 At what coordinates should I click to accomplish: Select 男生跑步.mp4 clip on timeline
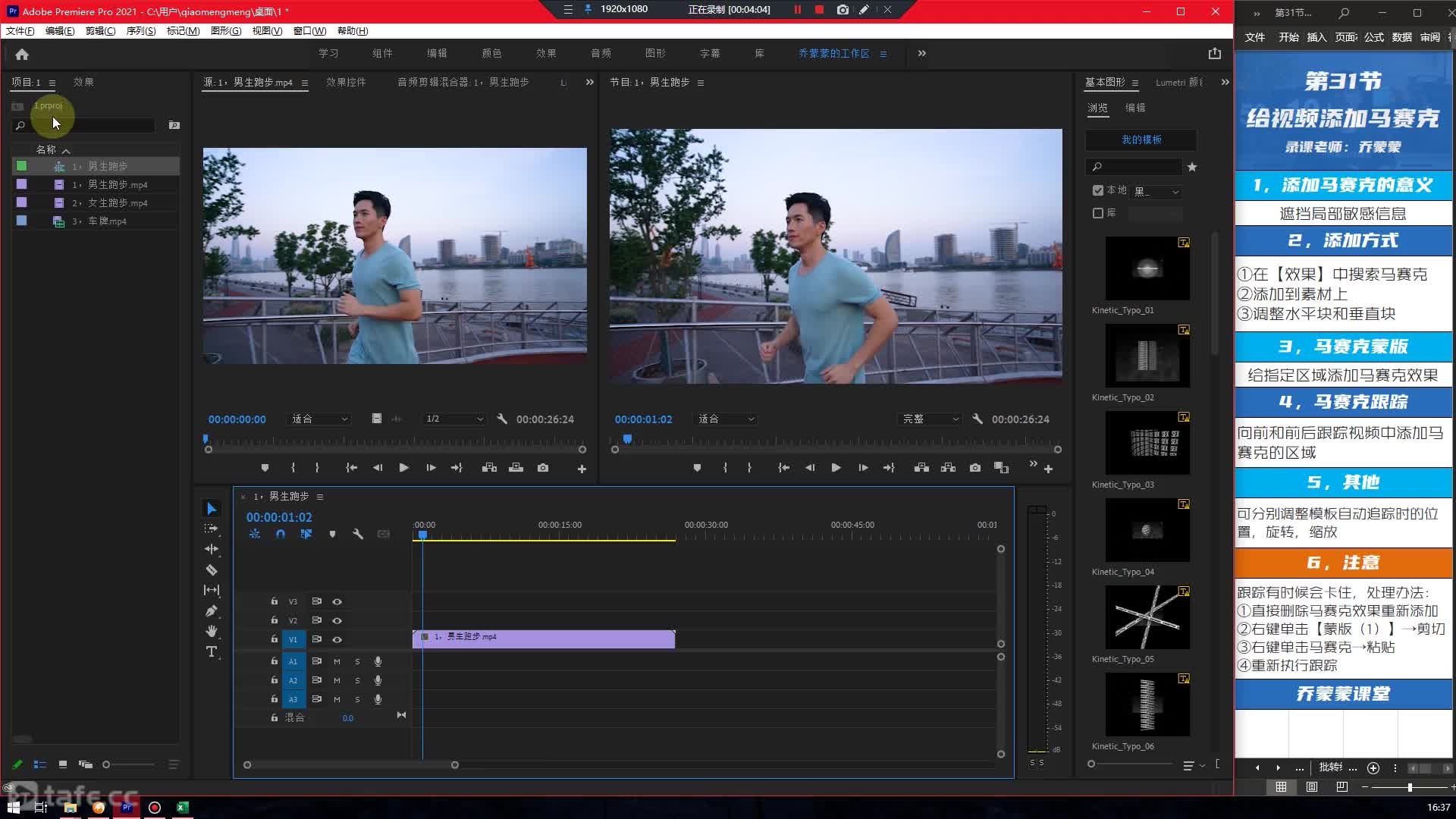544,639
